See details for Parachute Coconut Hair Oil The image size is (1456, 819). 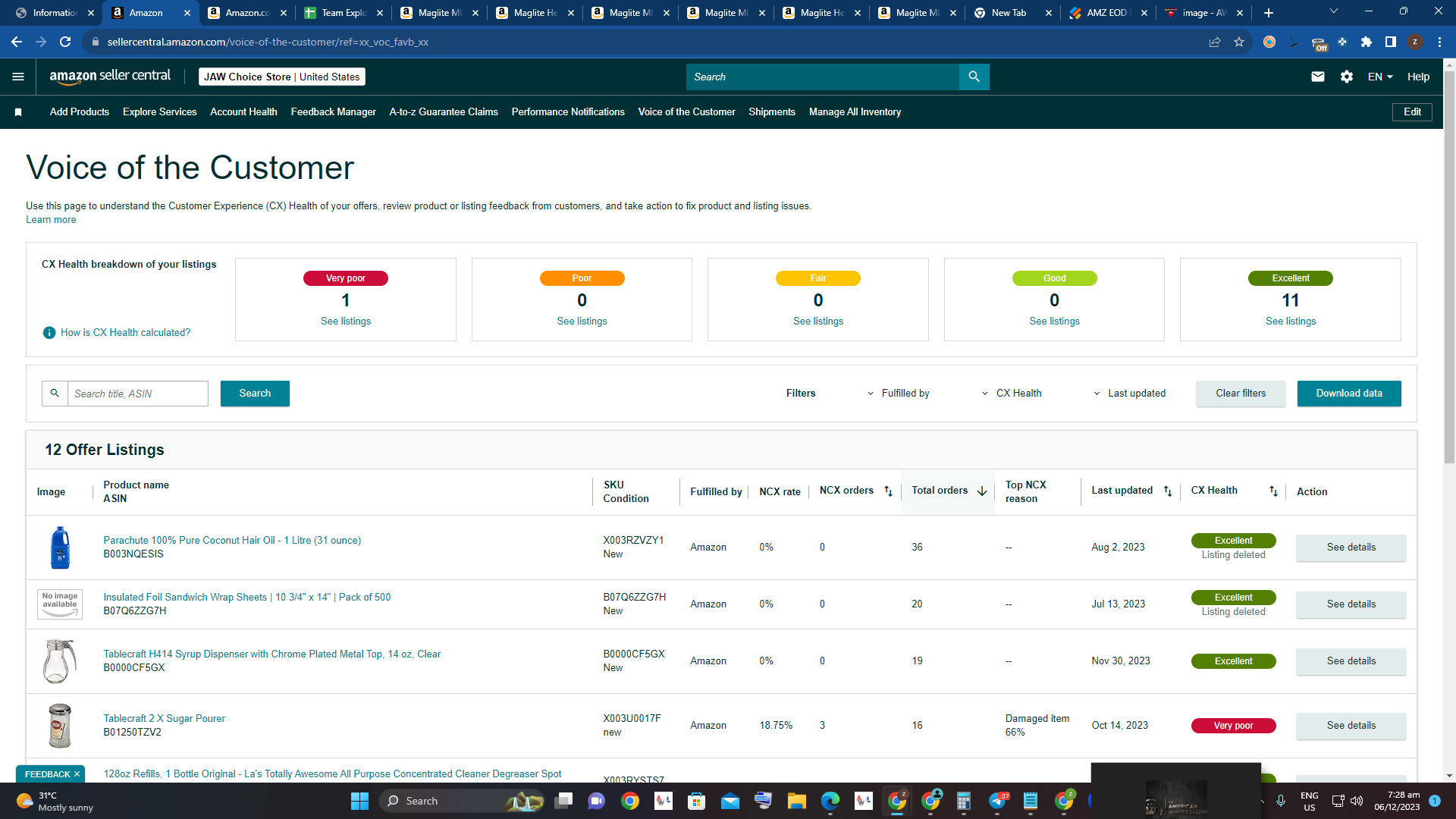pos(1351,548)
